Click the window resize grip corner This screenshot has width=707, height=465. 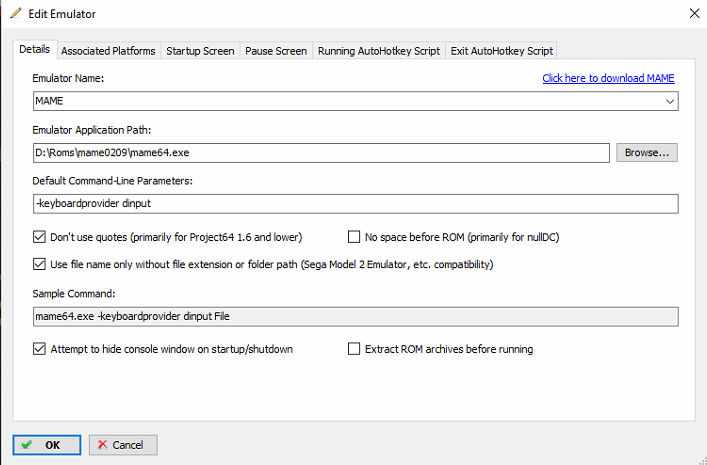(702, 460)
